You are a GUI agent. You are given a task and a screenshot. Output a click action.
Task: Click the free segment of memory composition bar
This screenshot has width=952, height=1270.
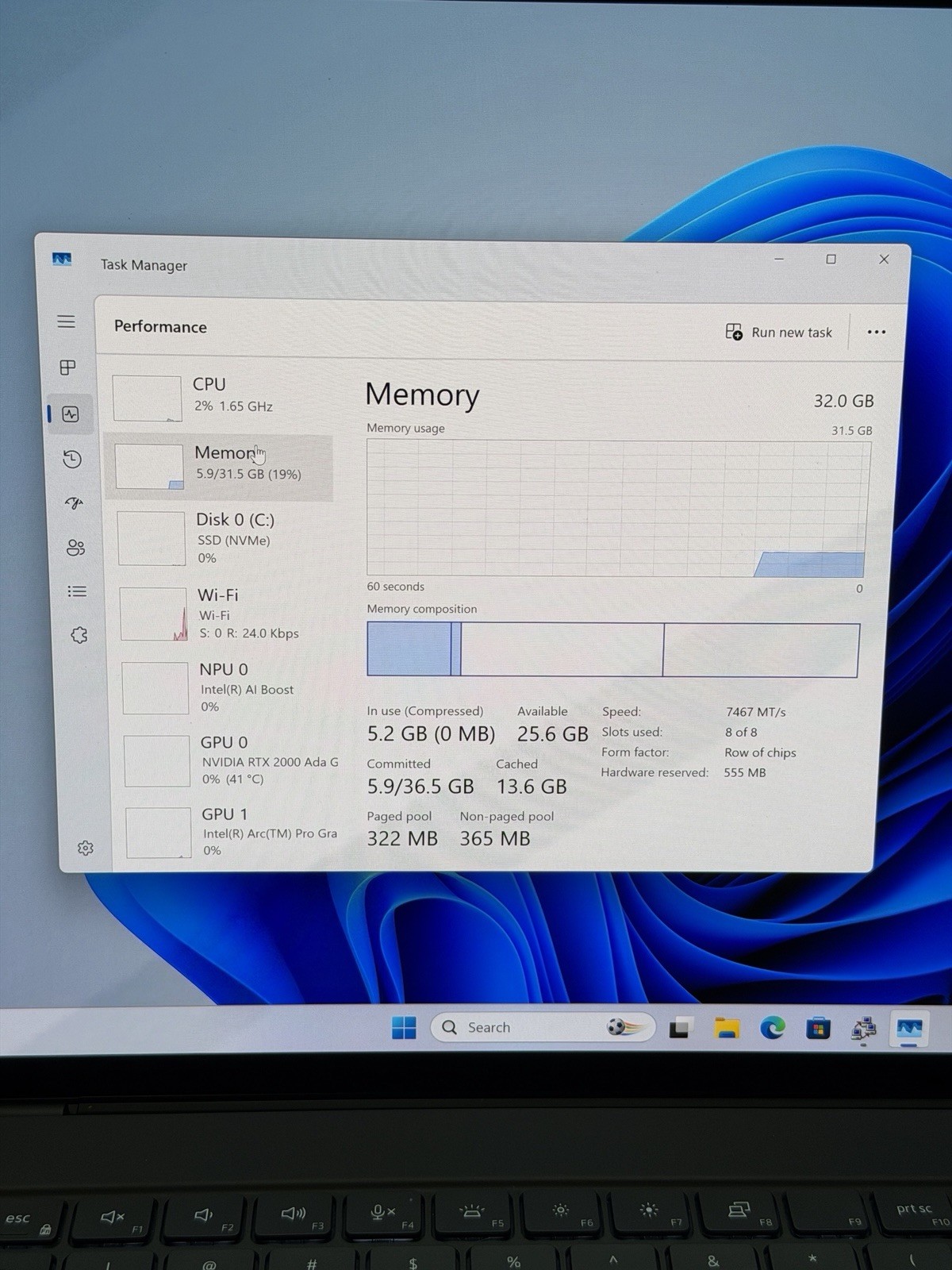point(761,650)
